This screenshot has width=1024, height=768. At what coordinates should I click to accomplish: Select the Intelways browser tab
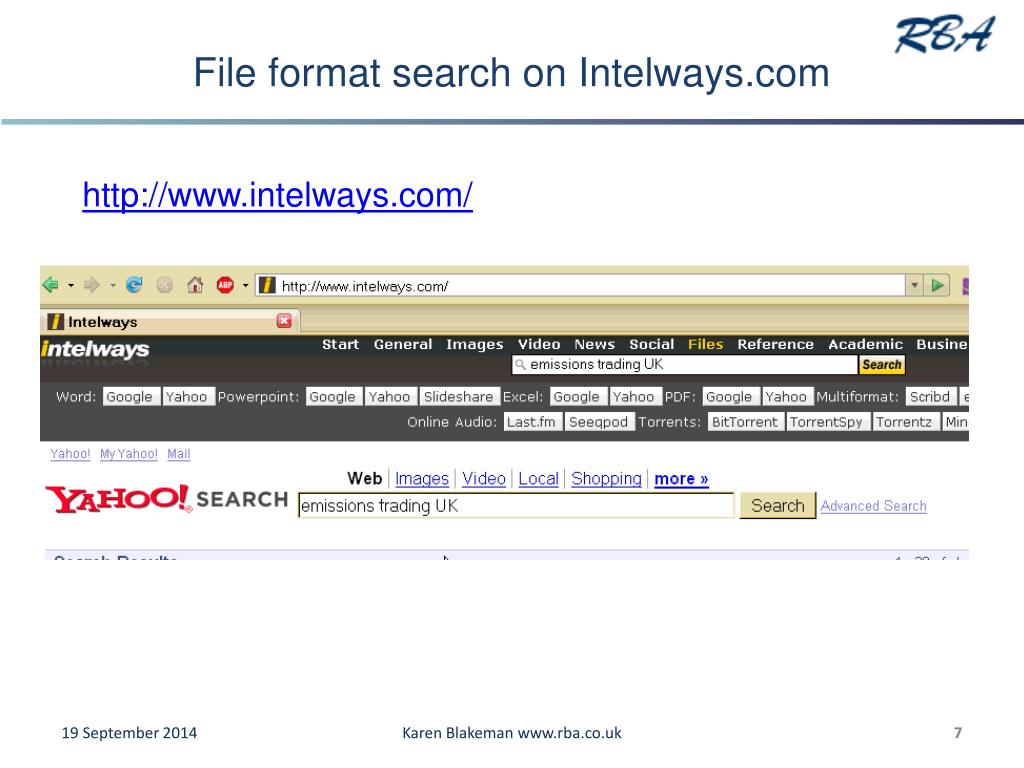[x=170, y=321]
